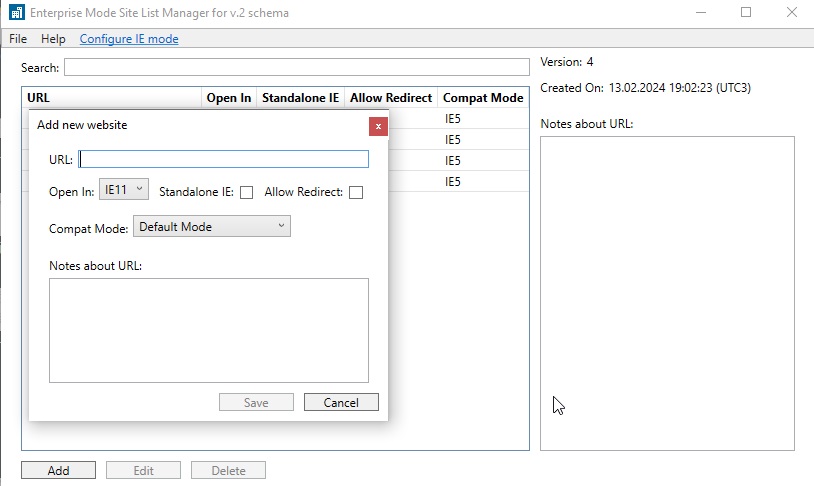Minimize the Site List Manager window
The width and height of the screenshot is (814, 486).
point(701,12)
